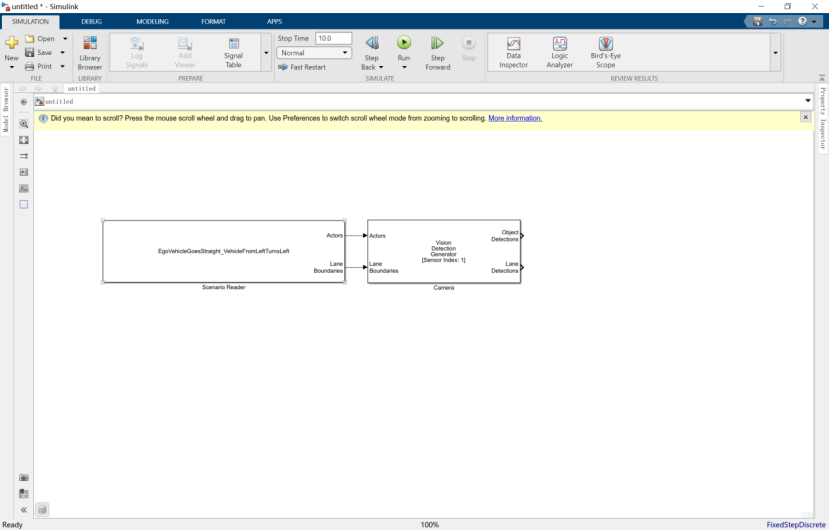Click the quick access Undo icon
This screenshot has width=830, height=530.
coord(773,21)
